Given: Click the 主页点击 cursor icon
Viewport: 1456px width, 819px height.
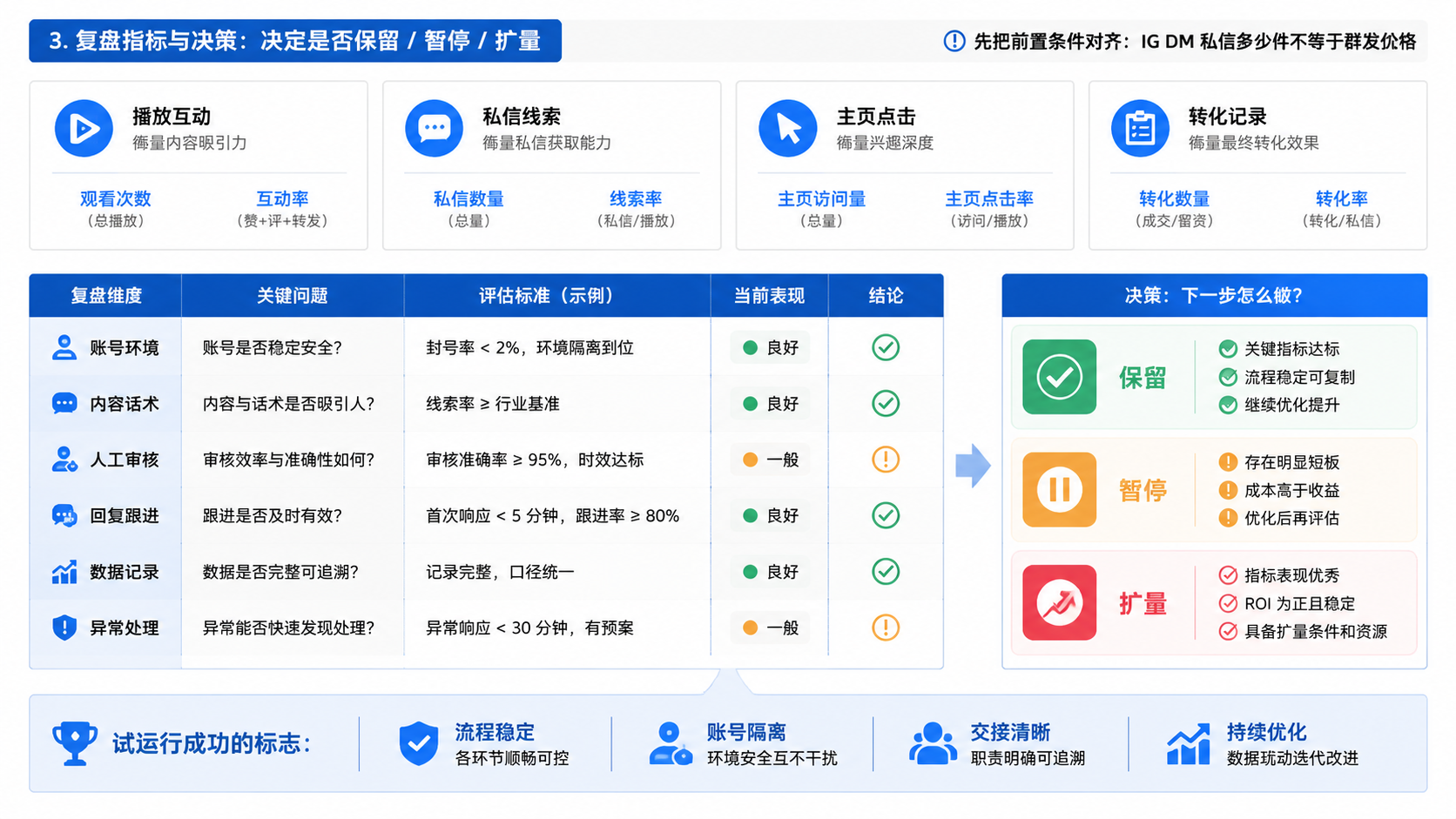Looking at the screenshot, I should [787, 129].
